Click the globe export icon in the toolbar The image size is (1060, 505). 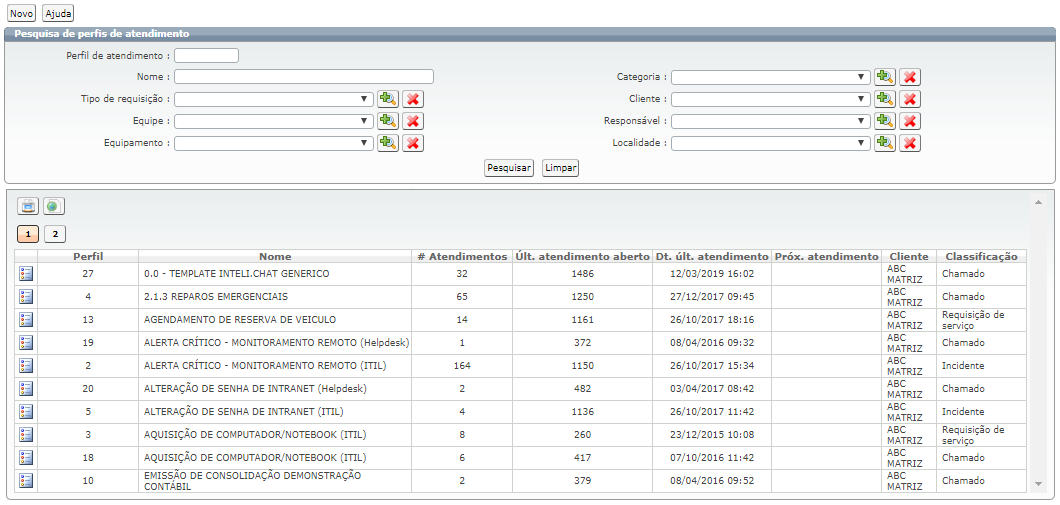point(54,206)
